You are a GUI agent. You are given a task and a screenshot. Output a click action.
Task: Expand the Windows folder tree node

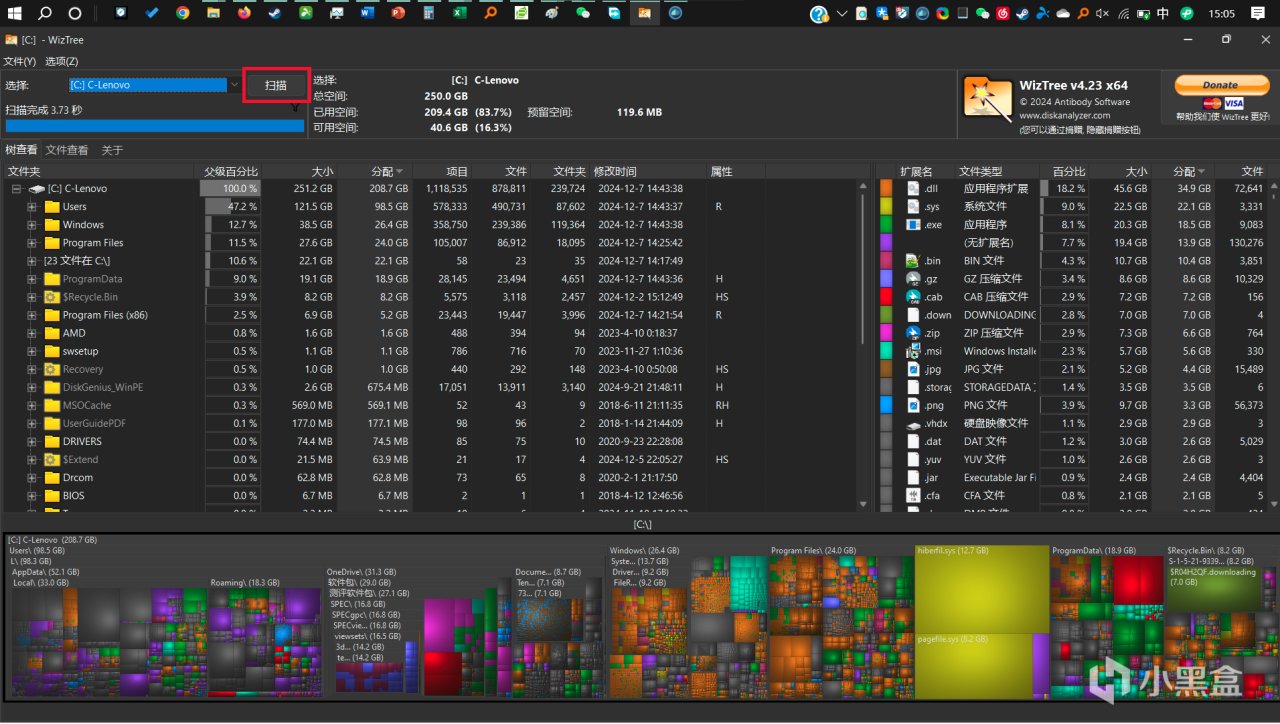coord(32,225)
